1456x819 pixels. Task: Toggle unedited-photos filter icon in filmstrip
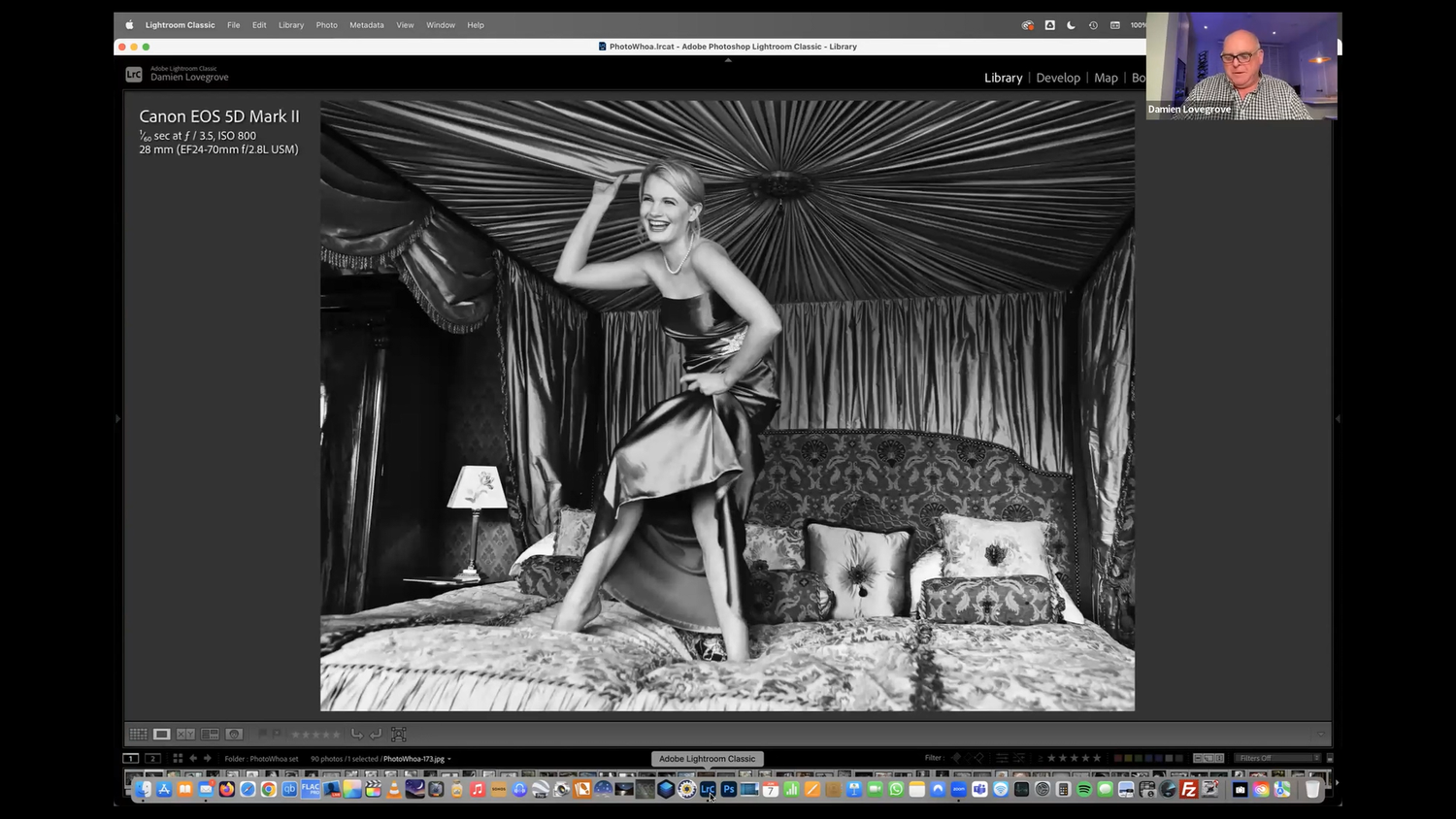[1019, 758]
